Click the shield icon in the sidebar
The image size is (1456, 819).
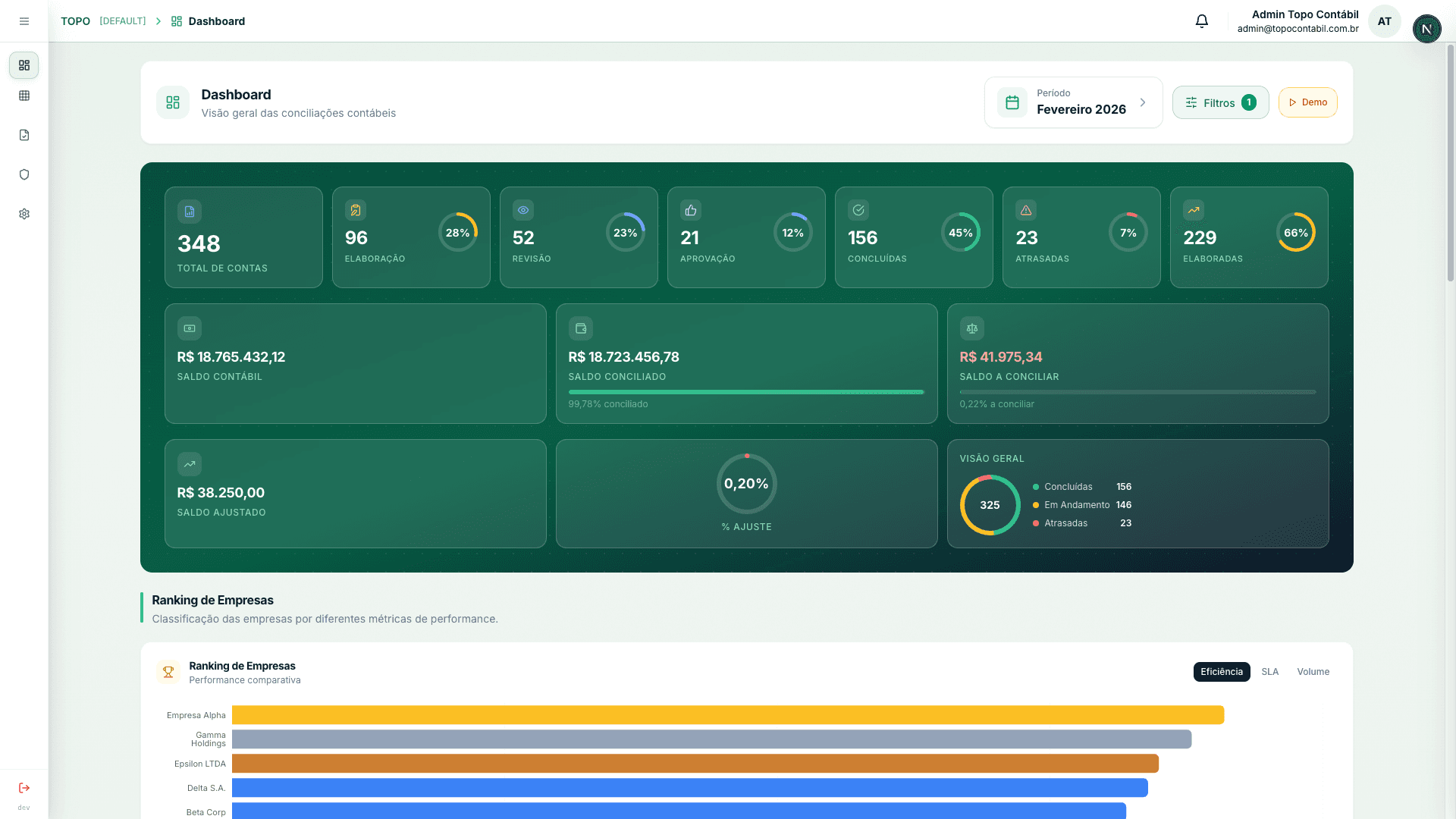tap(24, 174)
